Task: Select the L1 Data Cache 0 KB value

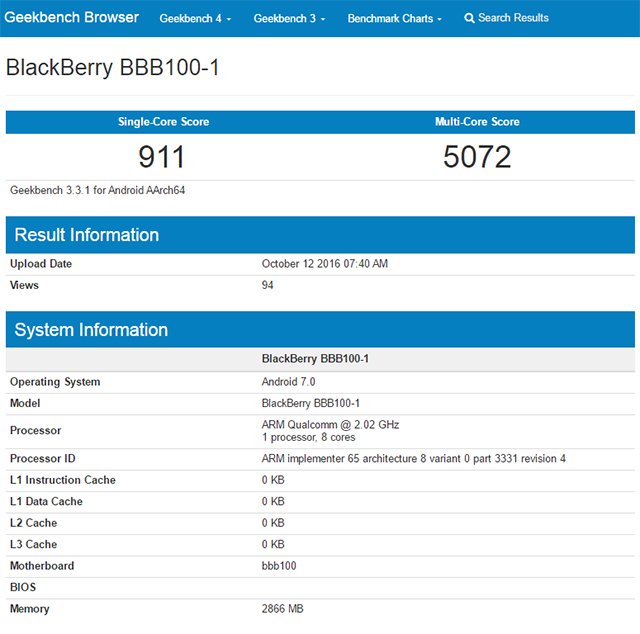Action: pyautogui.click(x=273, y=502)
